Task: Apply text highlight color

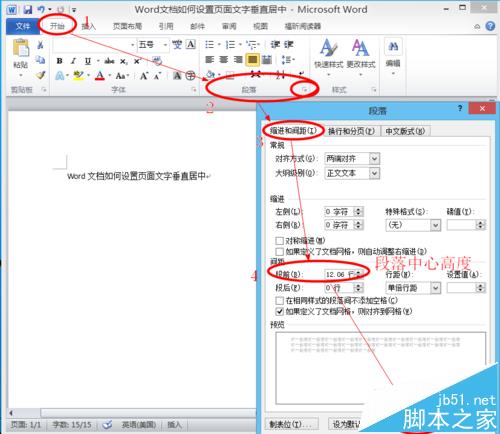Action: [x=78, y=76]
